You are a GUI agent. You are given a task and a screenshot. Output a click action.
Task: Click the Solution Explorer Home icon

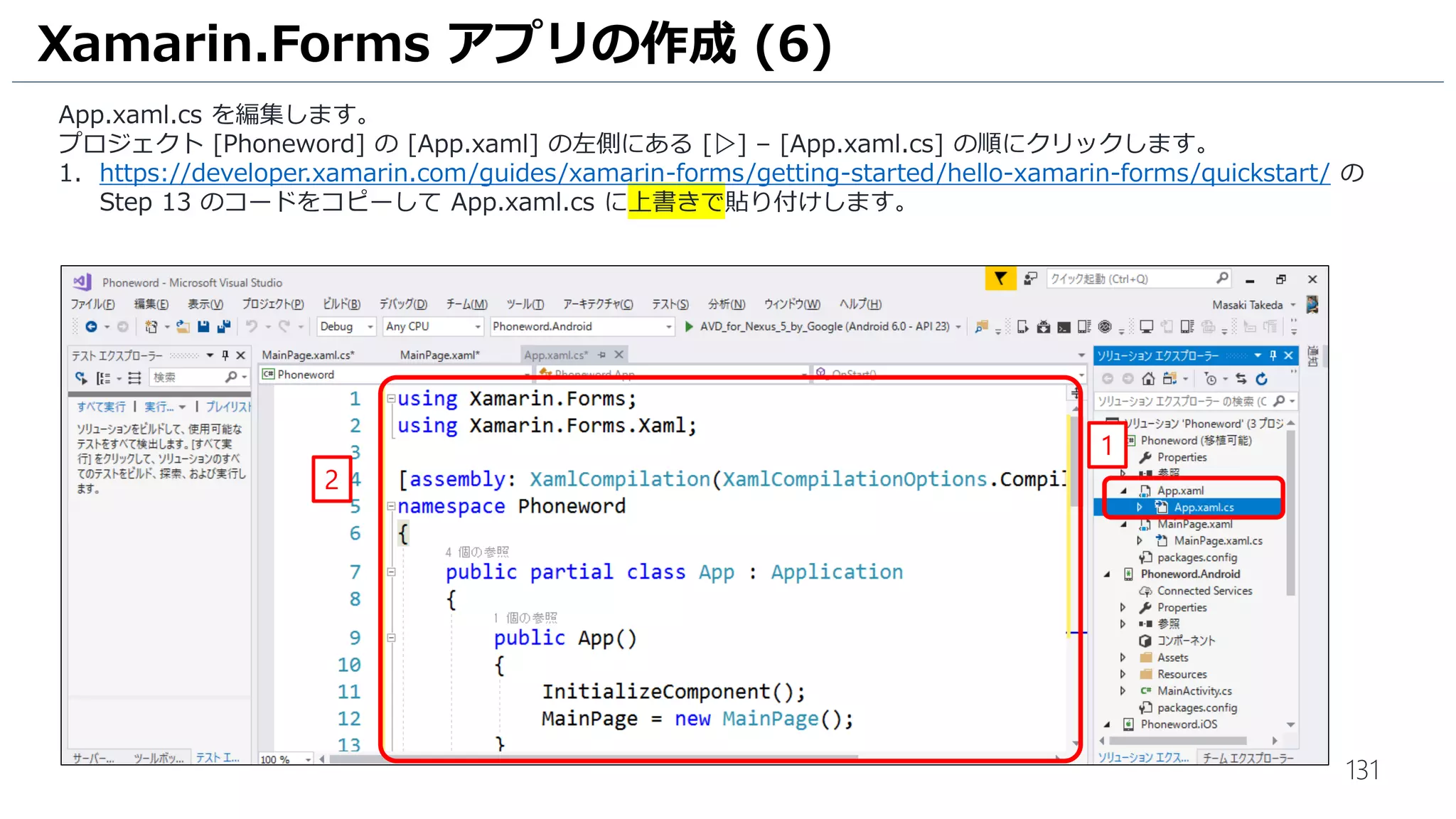pos(1148,379)
